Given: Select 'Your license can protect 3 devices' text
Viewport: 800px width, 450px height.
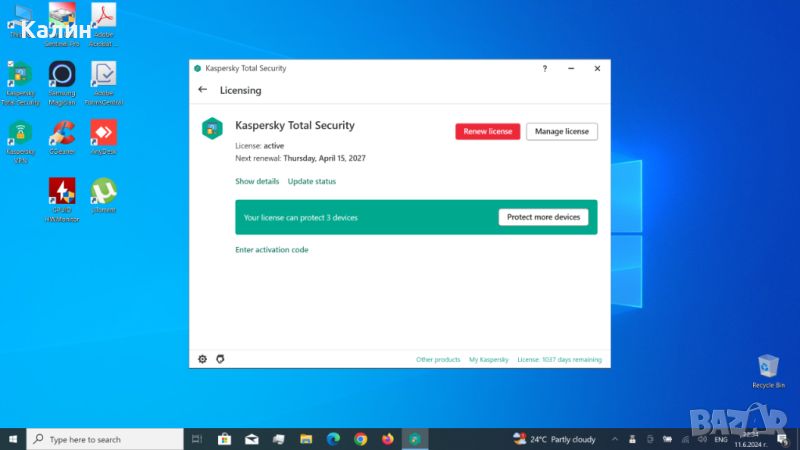Looking at the screenshot, I should [x=301, y=218].
